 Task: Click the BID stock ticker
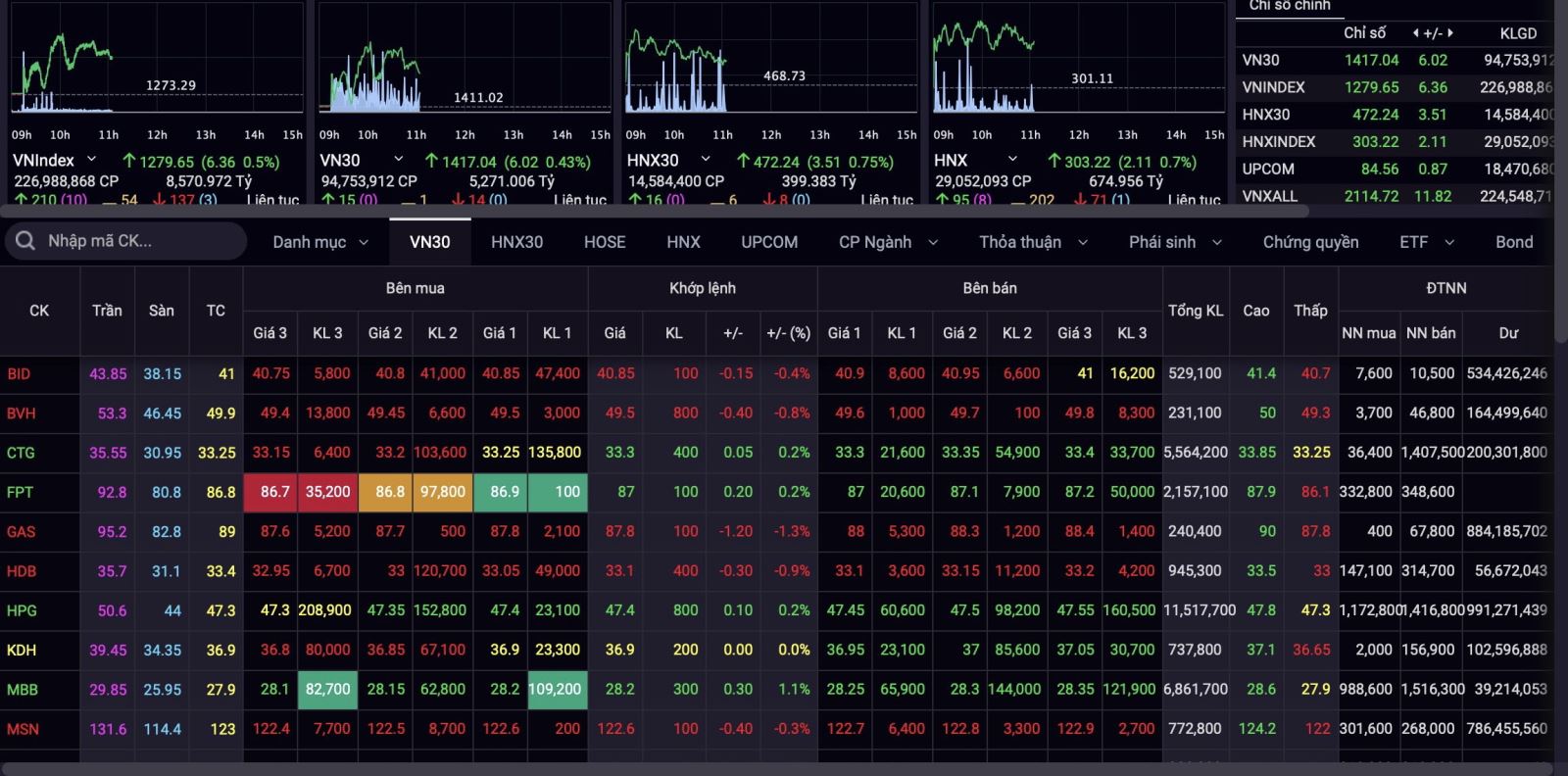point(19,374)
